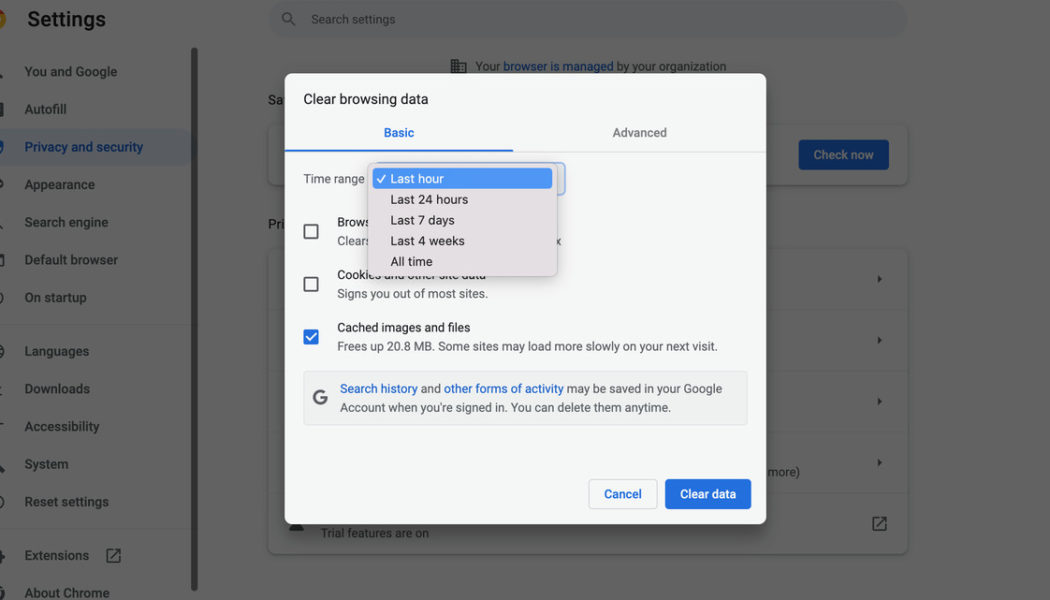The width and height of the screenshot is (1050, 600).
Task: Open the Search history link
Action: point(379,388)
